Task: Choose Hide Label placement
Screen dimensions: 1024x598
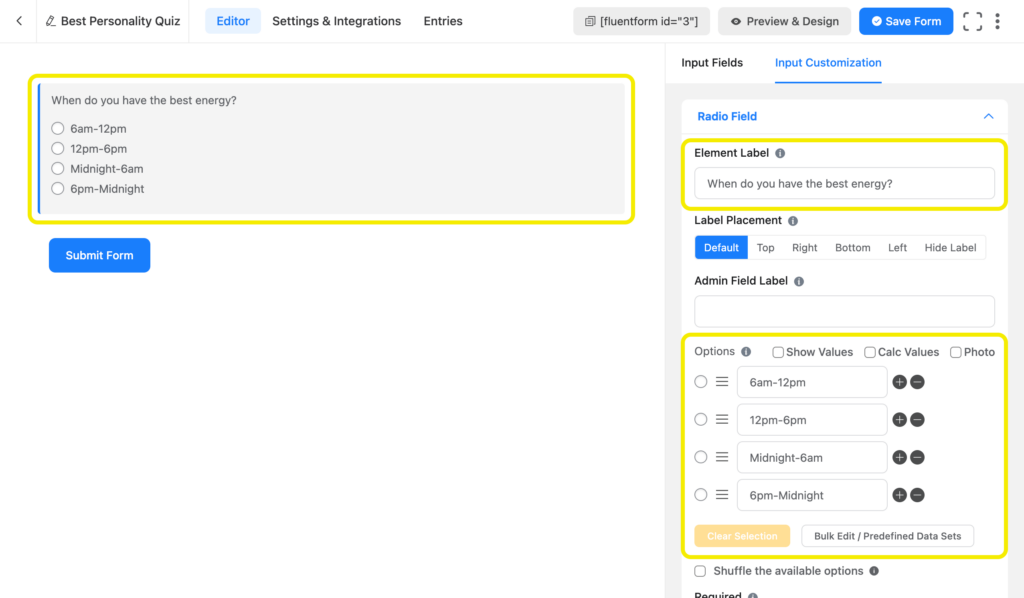Action: [950, 247]
